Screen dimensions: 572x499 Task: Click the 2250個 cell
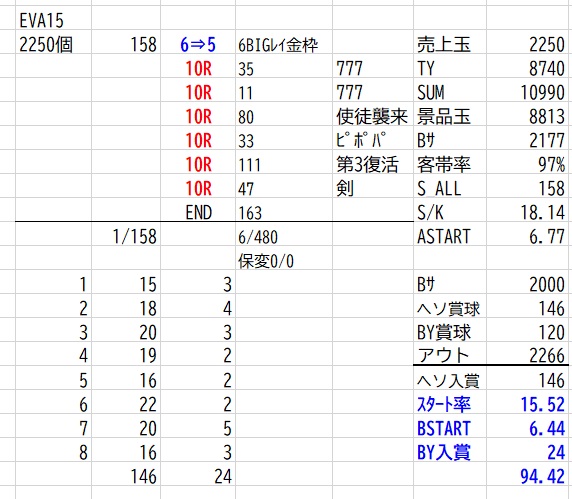(x=53, y=45)
